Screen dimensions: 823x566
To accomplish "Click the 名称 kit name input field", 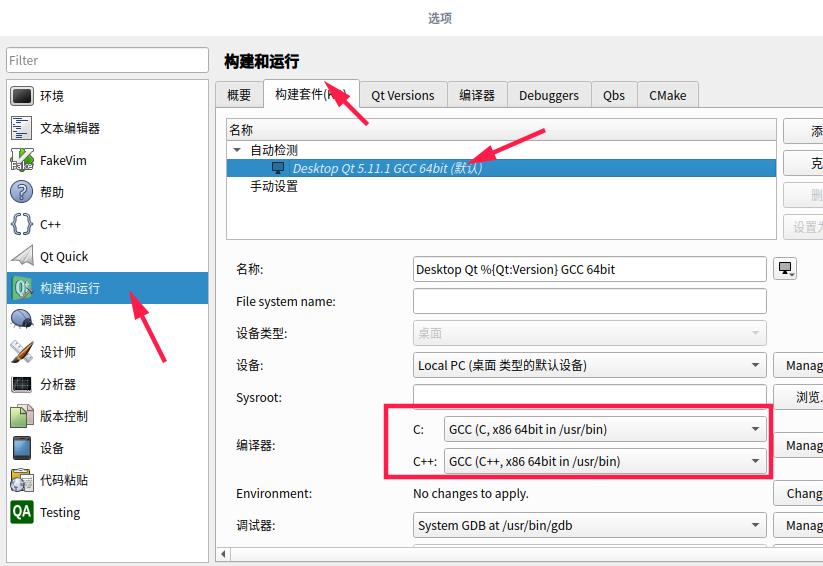I will coord(589,269).
